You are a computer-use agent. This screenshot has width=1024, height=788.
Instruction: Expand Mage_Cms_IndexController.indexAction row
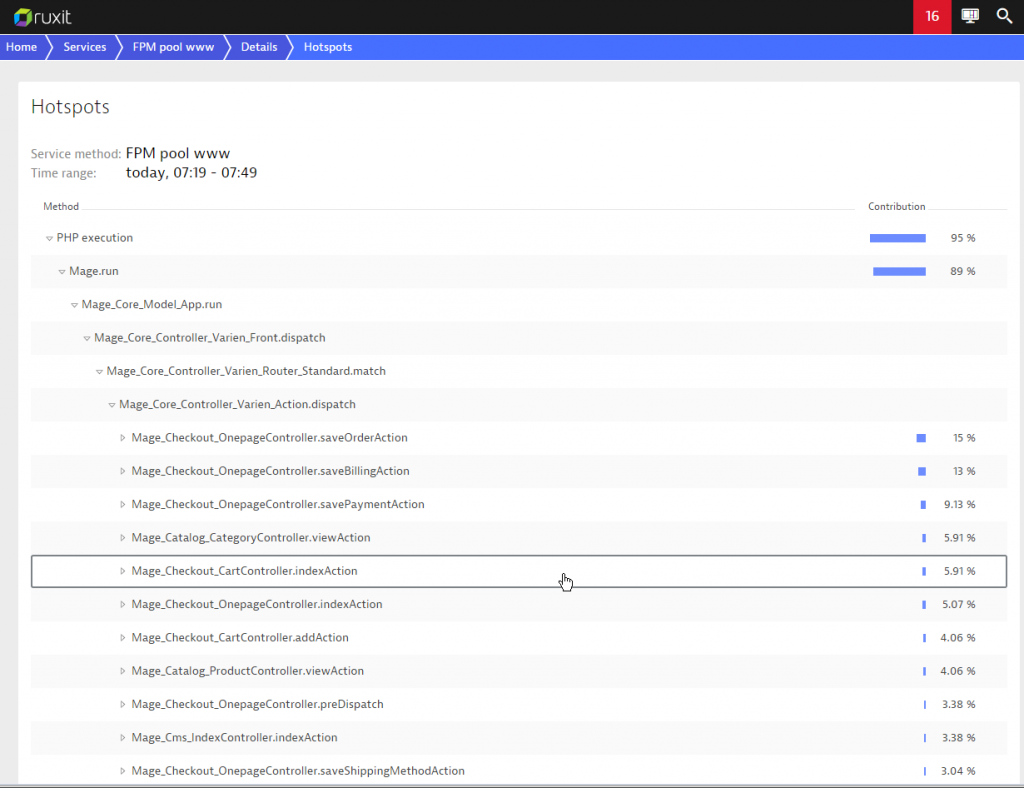pyautogui.click(x=122, y=737)
